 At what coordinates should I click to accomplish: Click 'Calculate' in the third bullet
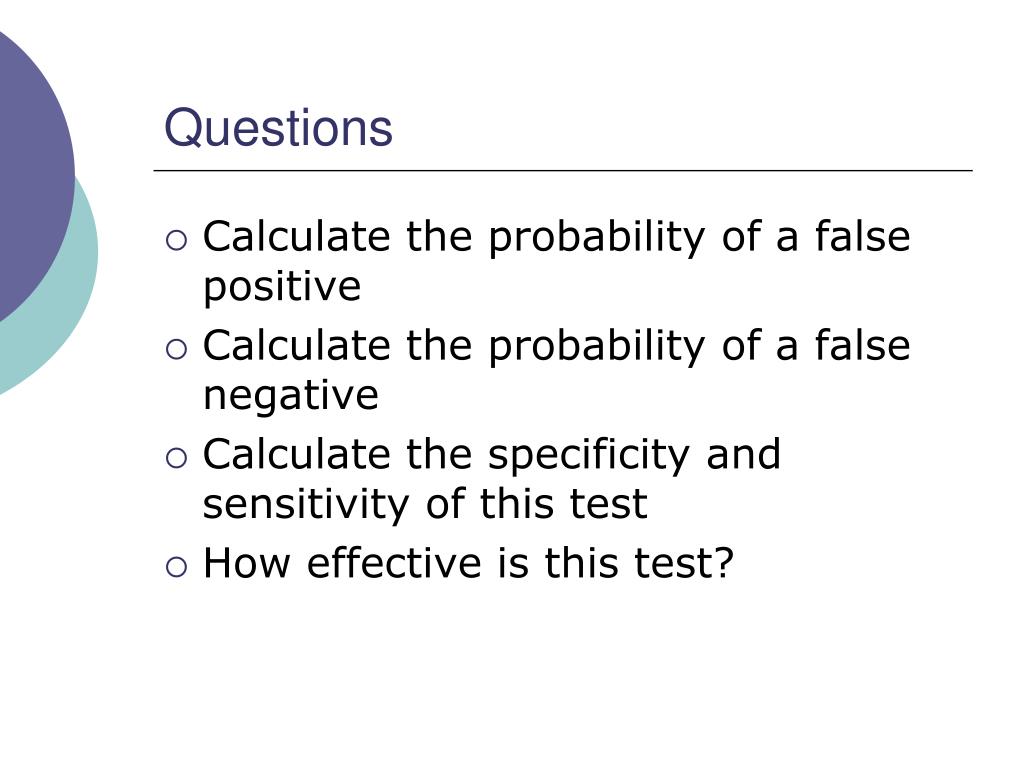point(296,453)
